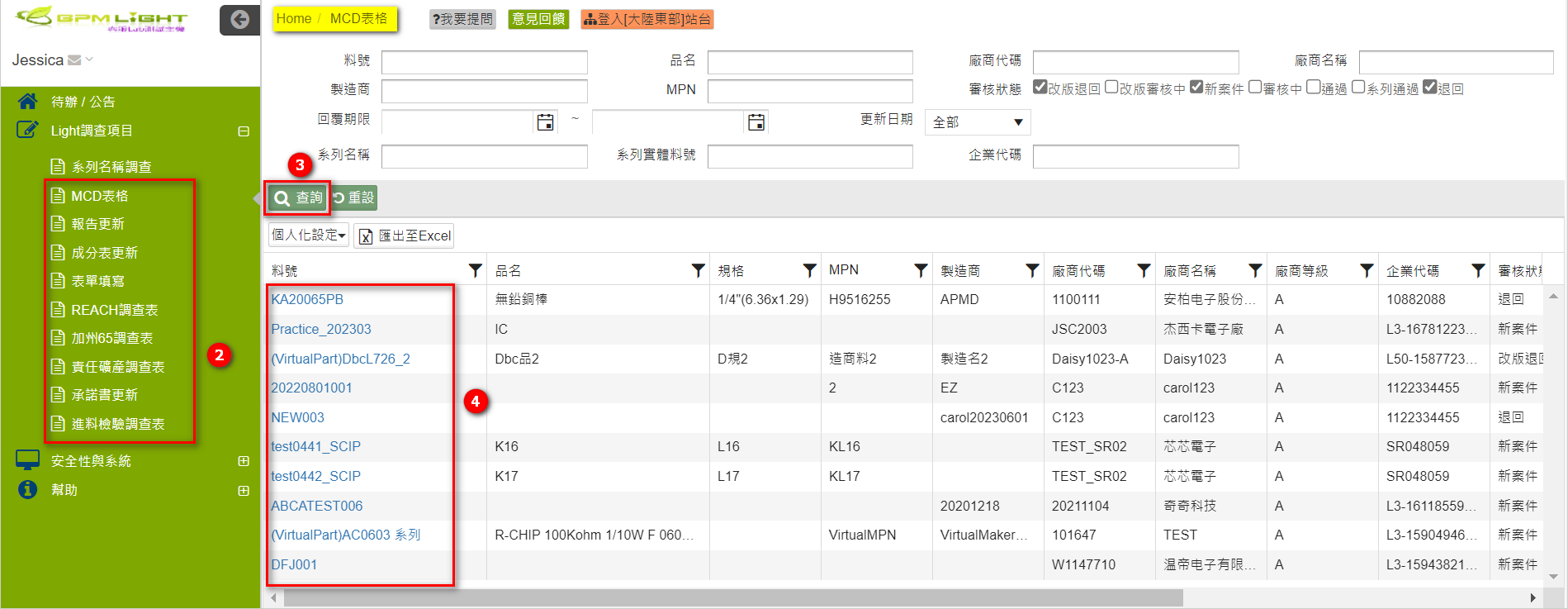This screenshot has height=609, width=1568.
Task: Filter the MPN column
Action: pyautogui.click(x=921, y=270)
